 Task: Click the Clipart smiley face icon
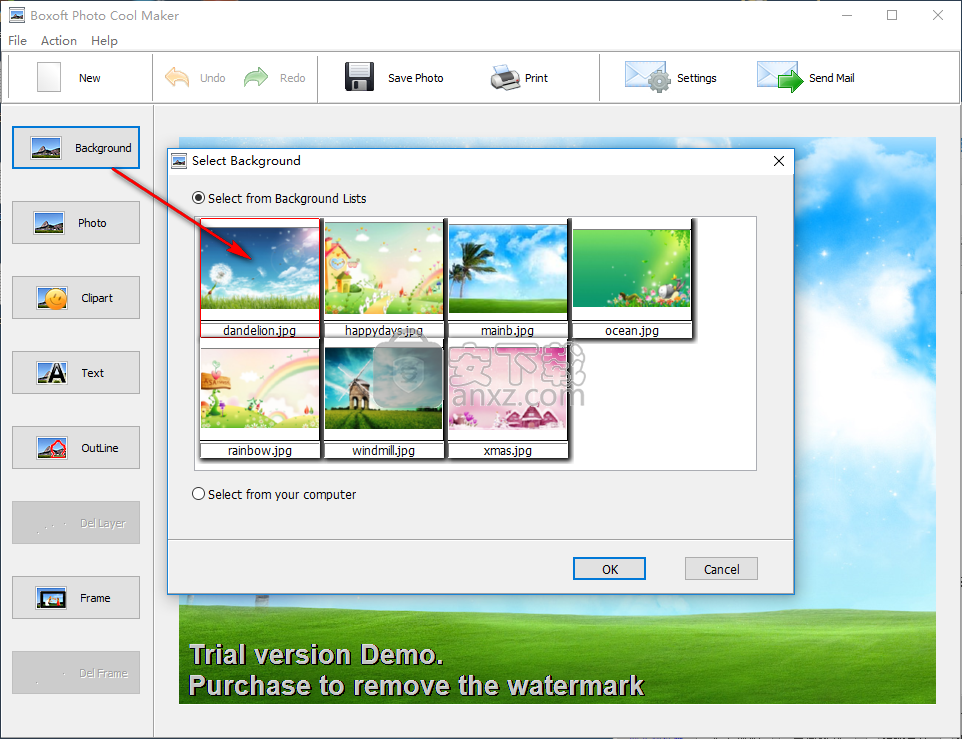pyautogui.click(x=52, y=298)
